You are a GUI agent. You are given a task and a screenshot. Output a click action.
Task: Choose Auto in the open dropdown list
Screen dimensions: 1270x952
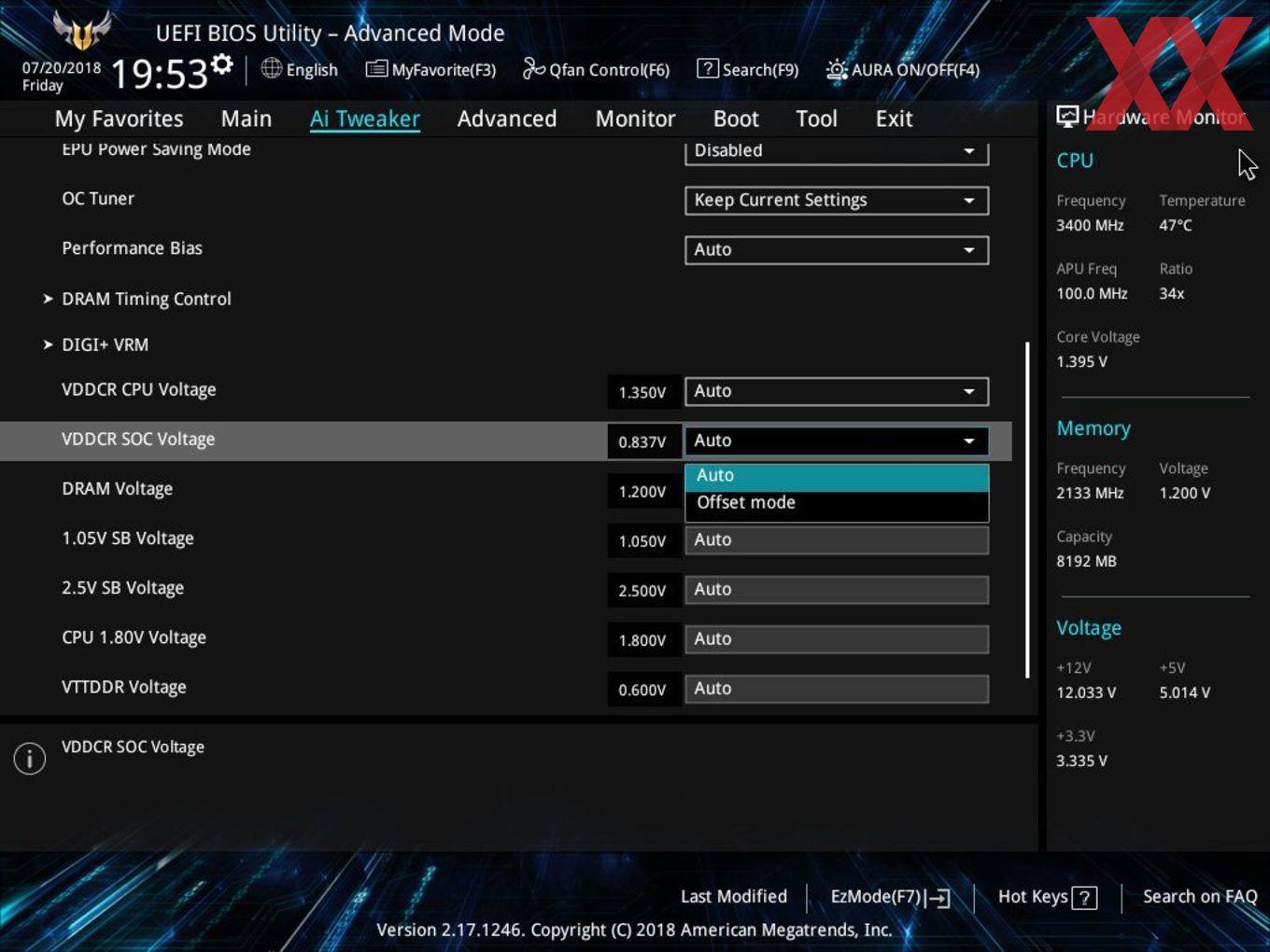tap(837, 475)
